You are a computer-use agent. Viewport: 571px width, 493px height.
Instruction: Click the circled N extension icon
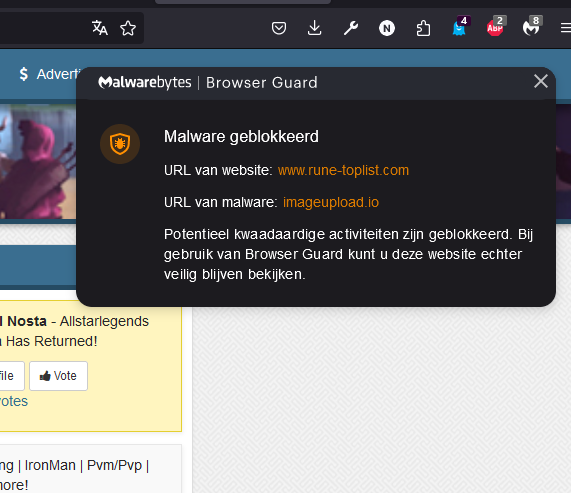click(387, 28)
